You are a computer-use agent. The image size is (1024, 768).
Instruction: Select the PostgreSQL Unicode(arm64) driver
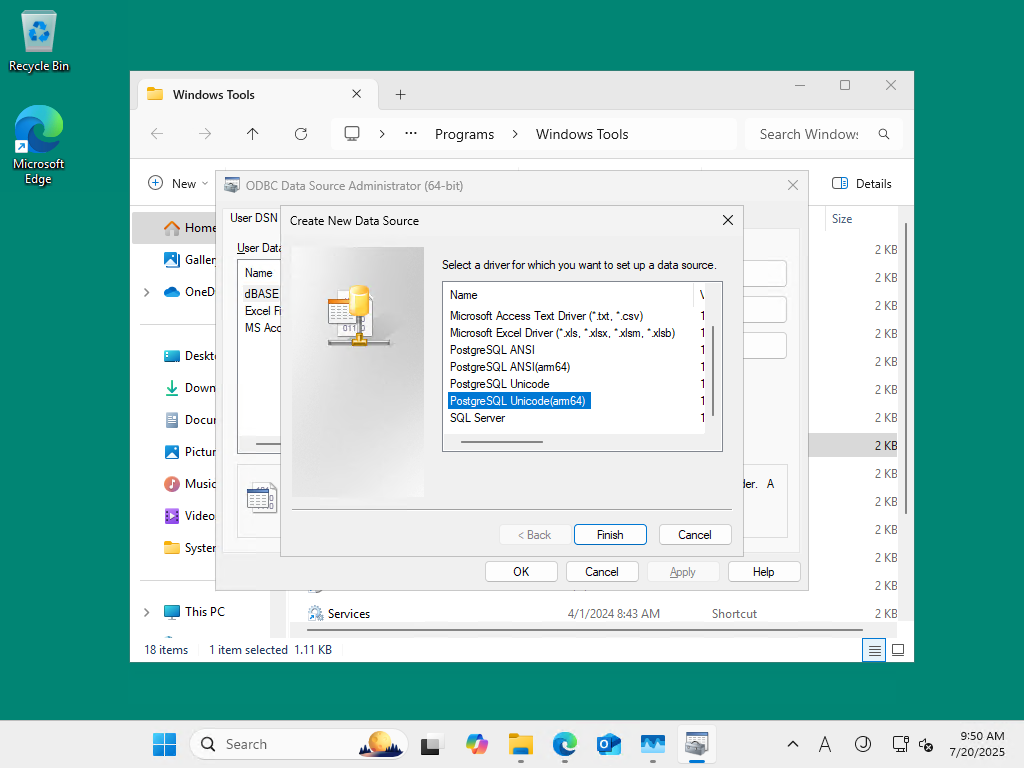click(519, 401)
